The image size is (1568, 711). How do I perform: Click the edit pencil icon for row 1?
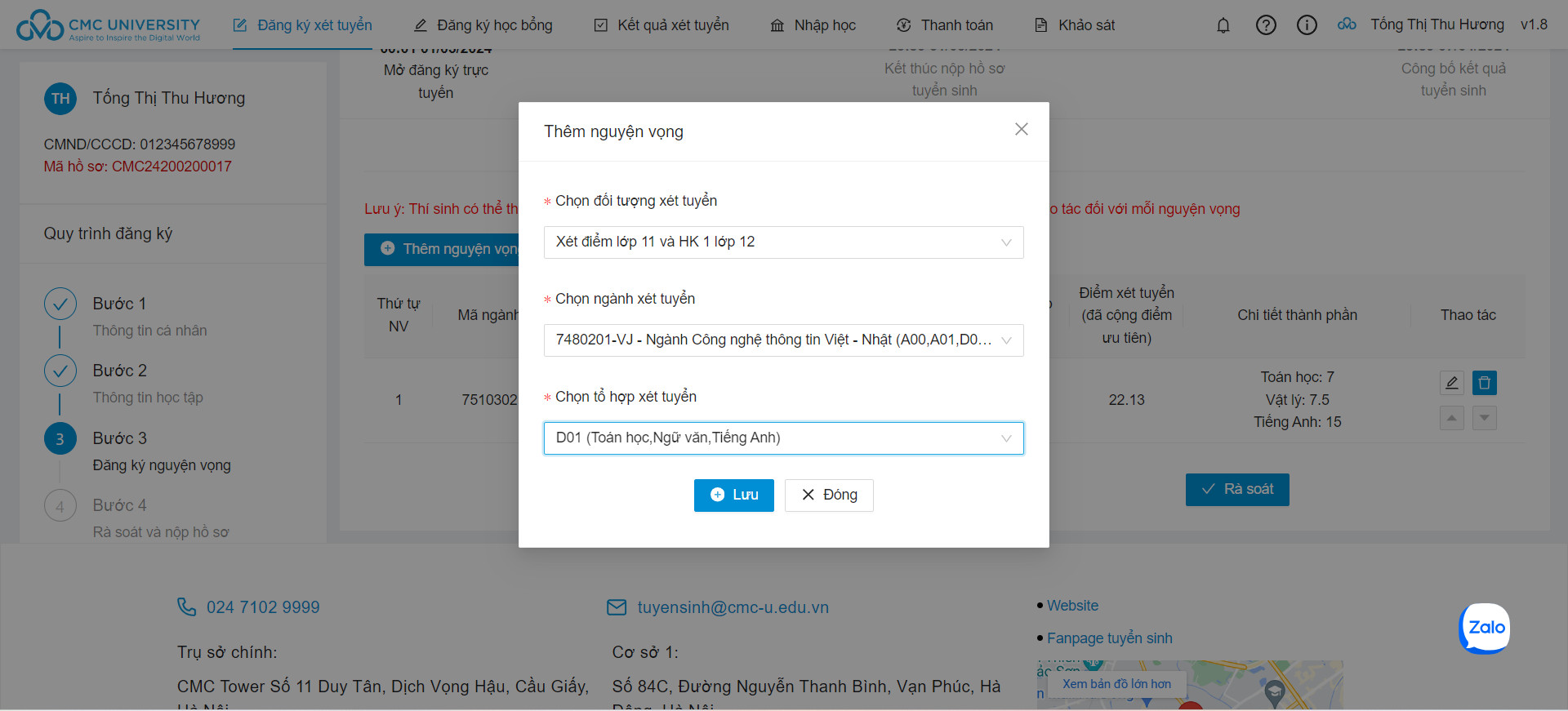pyautogui.click(x=1451, y=382)
